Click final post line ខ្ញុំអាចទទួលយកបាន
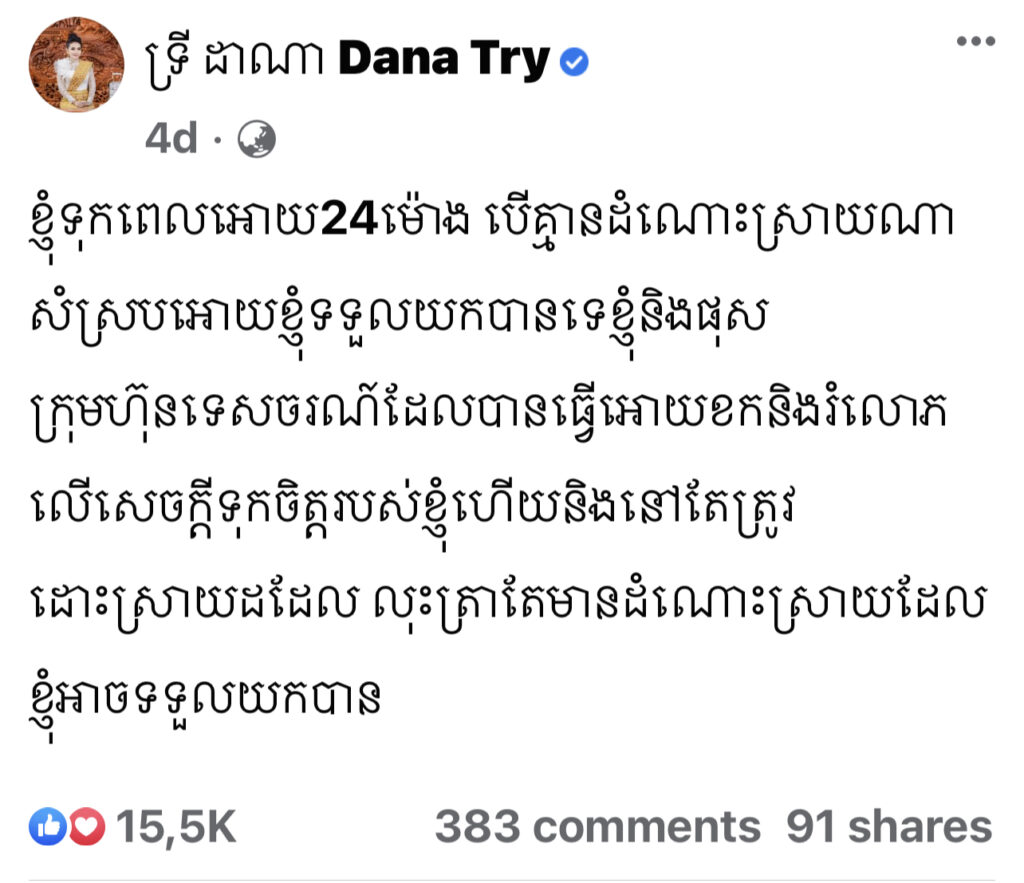The width and height of the screenshot is (1024, 883). (205, 702)
